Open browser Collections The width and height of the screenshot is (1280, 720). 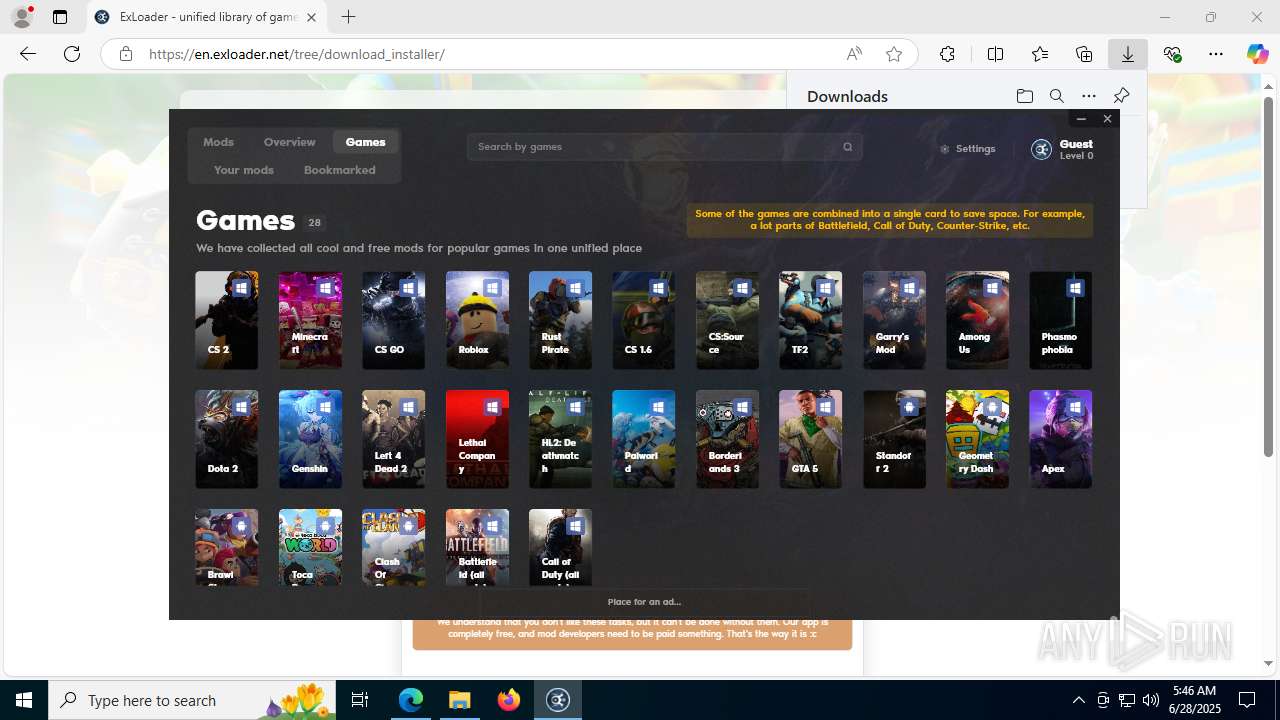(x=1084, y=54)
